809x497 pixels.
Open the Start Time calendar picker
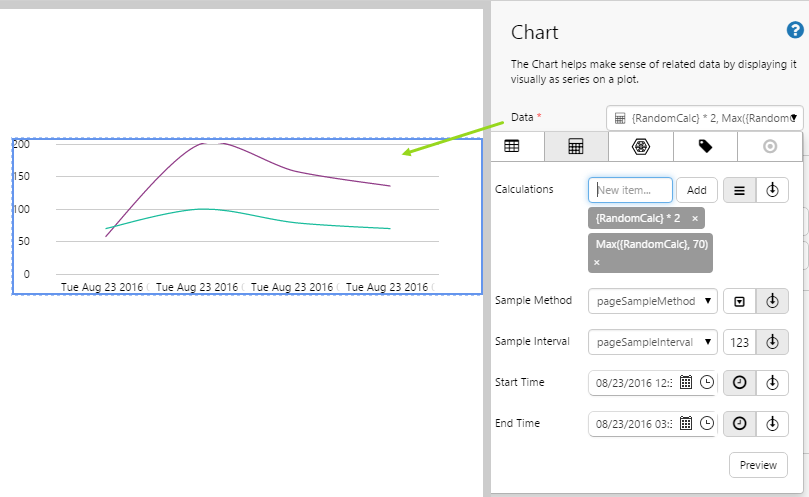click(686, 382)
